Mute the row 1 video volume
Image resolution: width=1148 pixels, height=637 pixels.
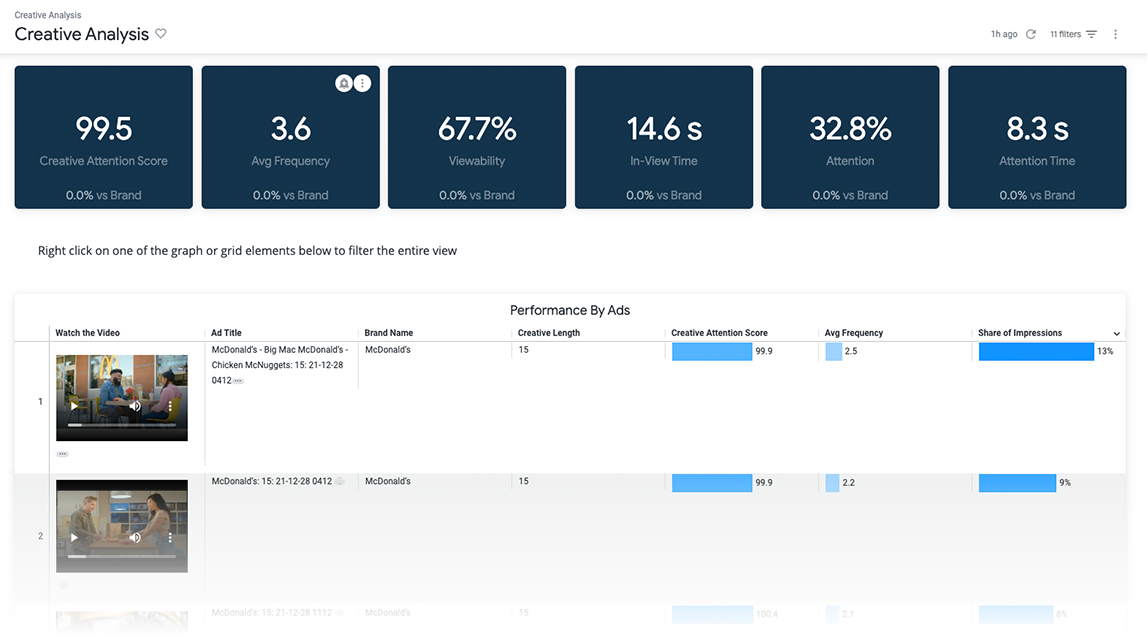(135, 406)
